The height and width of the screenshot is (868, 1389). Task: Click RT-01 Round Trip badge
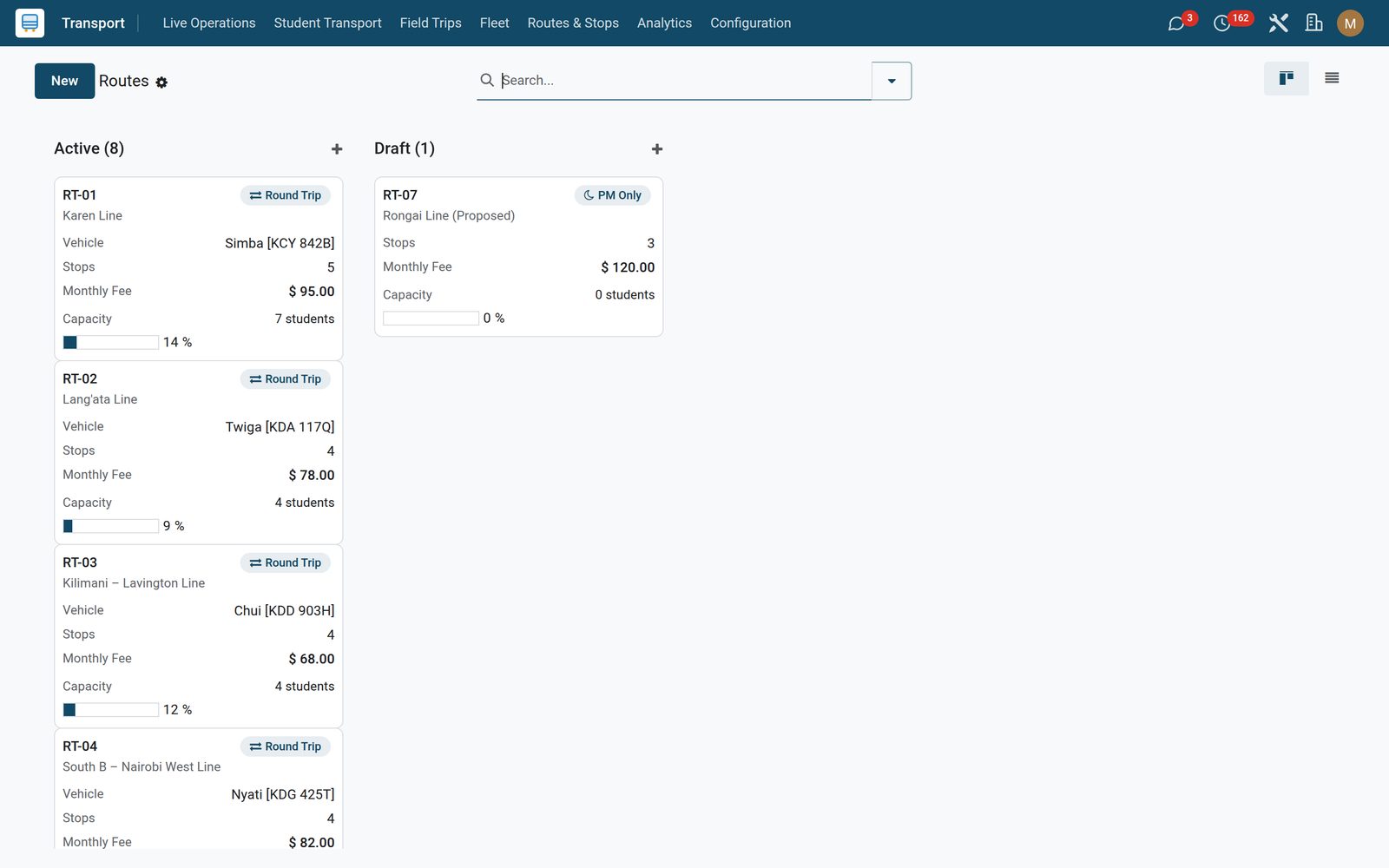pos(286,195)
